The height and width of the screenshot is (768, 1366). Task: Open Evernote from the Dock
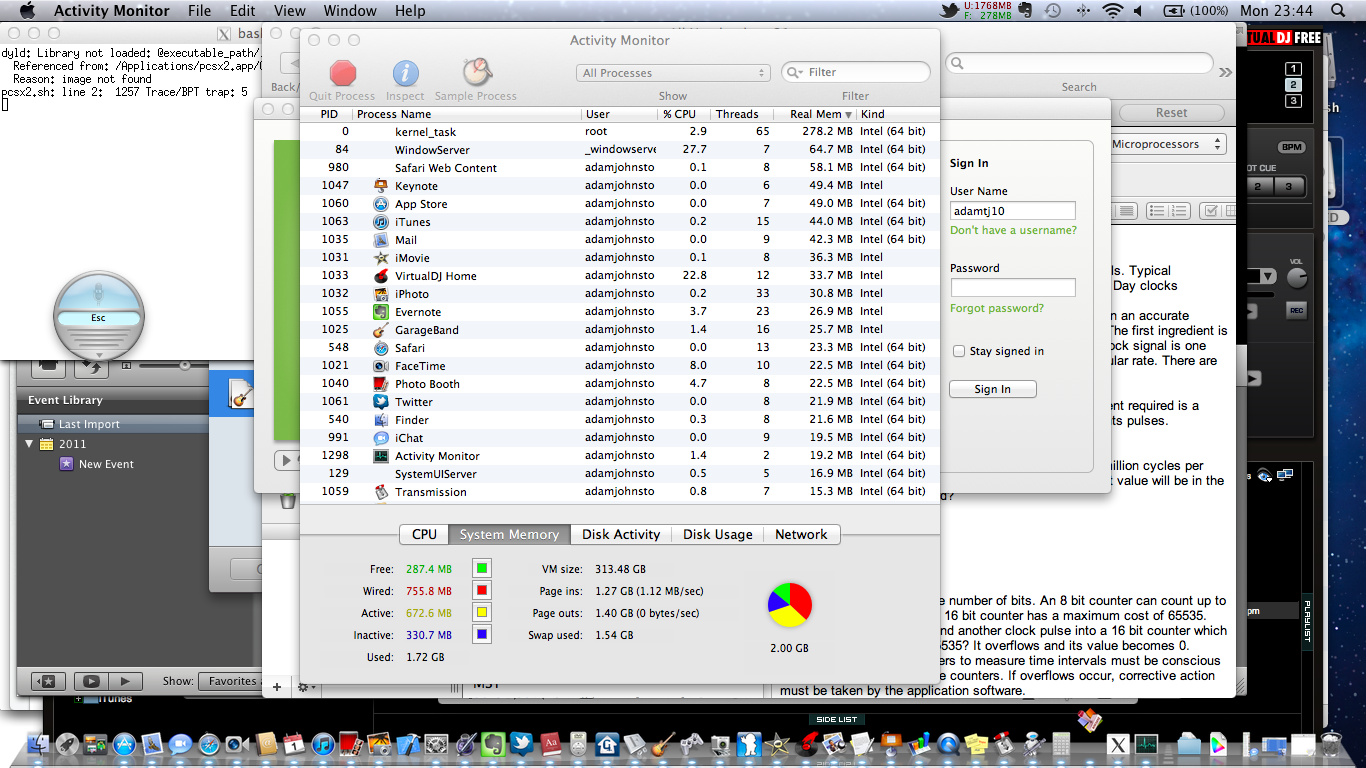[493, 744]
